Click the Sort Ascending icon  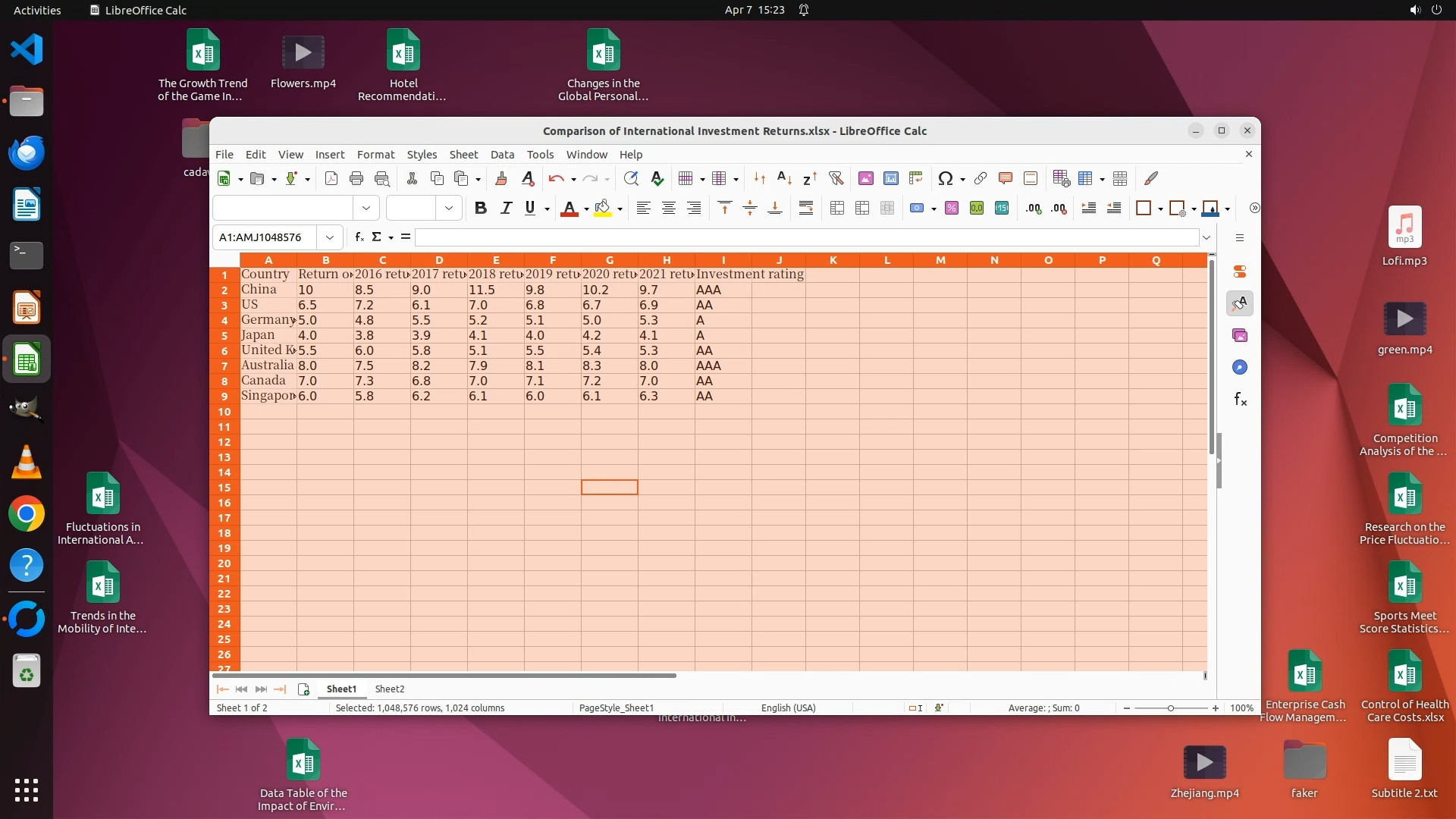[x=785, y=179]
